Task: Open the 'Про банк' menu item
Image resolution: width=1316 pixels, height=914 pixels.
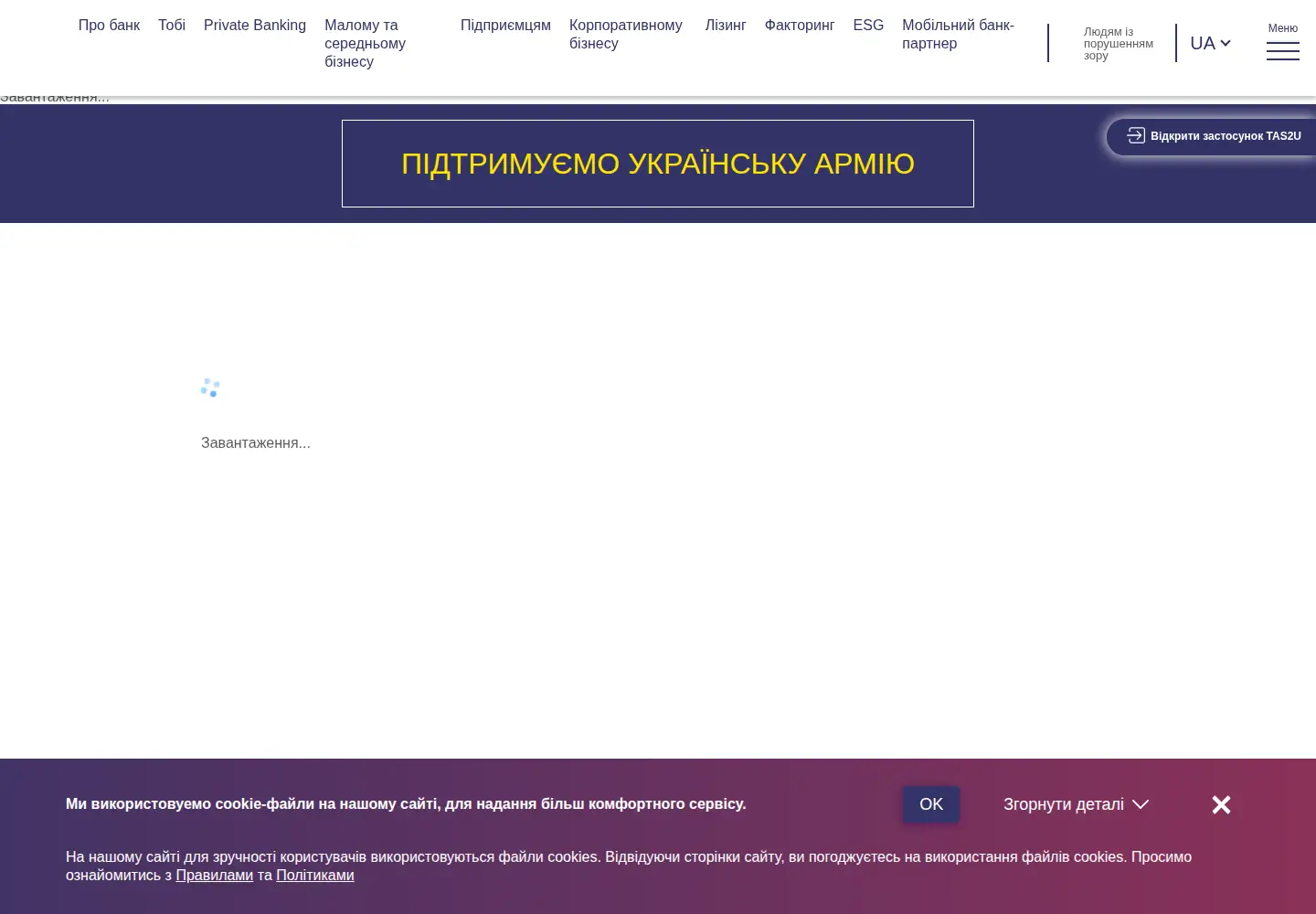Action: 109,26
